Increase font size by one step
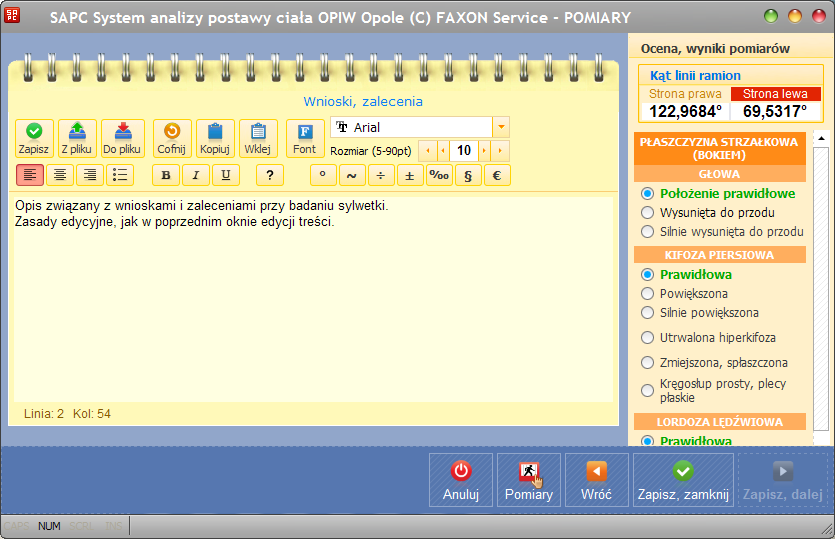The height and width of the screenshot is (539, 835). pos(485,151)
